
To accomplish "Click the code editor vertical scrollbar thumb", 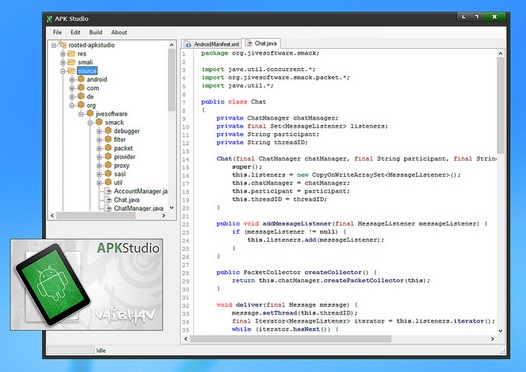I will pos(500,105).
